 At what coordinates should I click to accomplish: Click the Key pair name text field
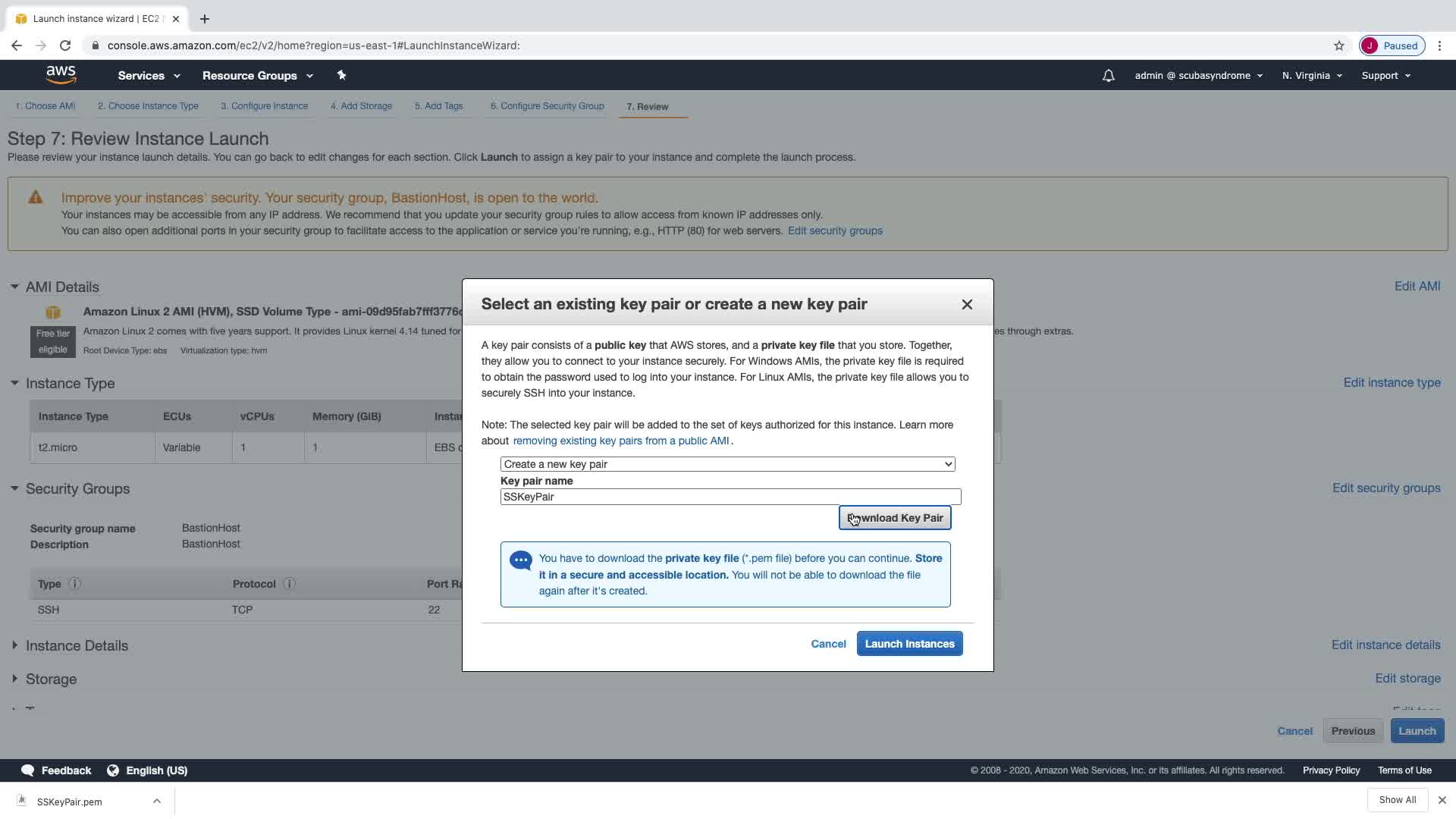click(x=730, y=497)
